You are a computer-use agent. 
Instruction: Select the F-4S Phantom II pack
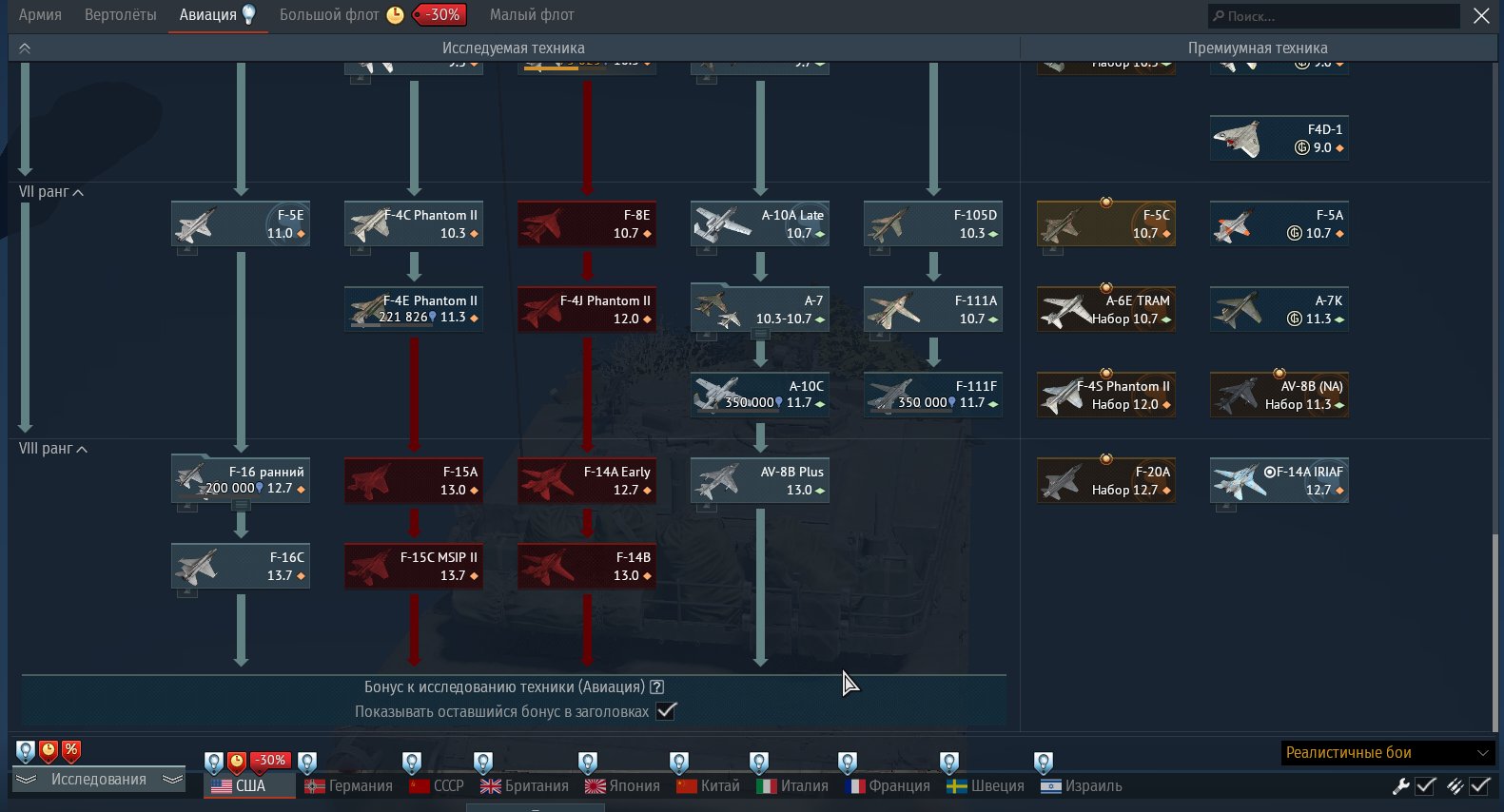coord(1105,395)
